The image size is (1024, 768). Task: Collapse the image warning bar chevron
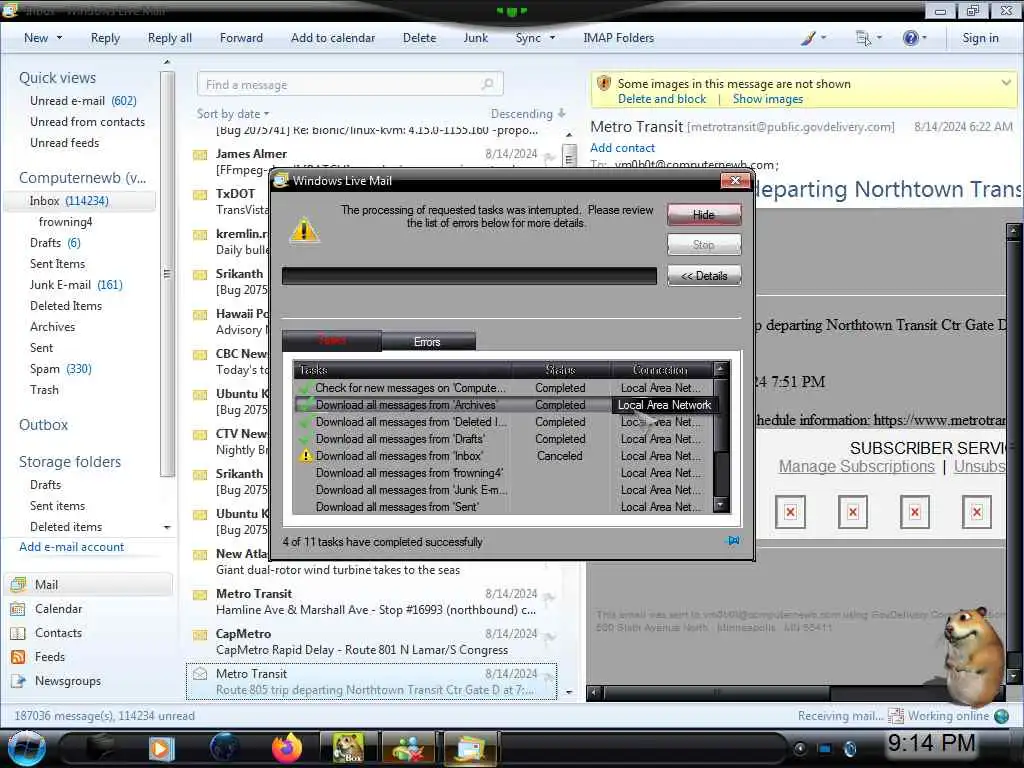(1006, 83)
